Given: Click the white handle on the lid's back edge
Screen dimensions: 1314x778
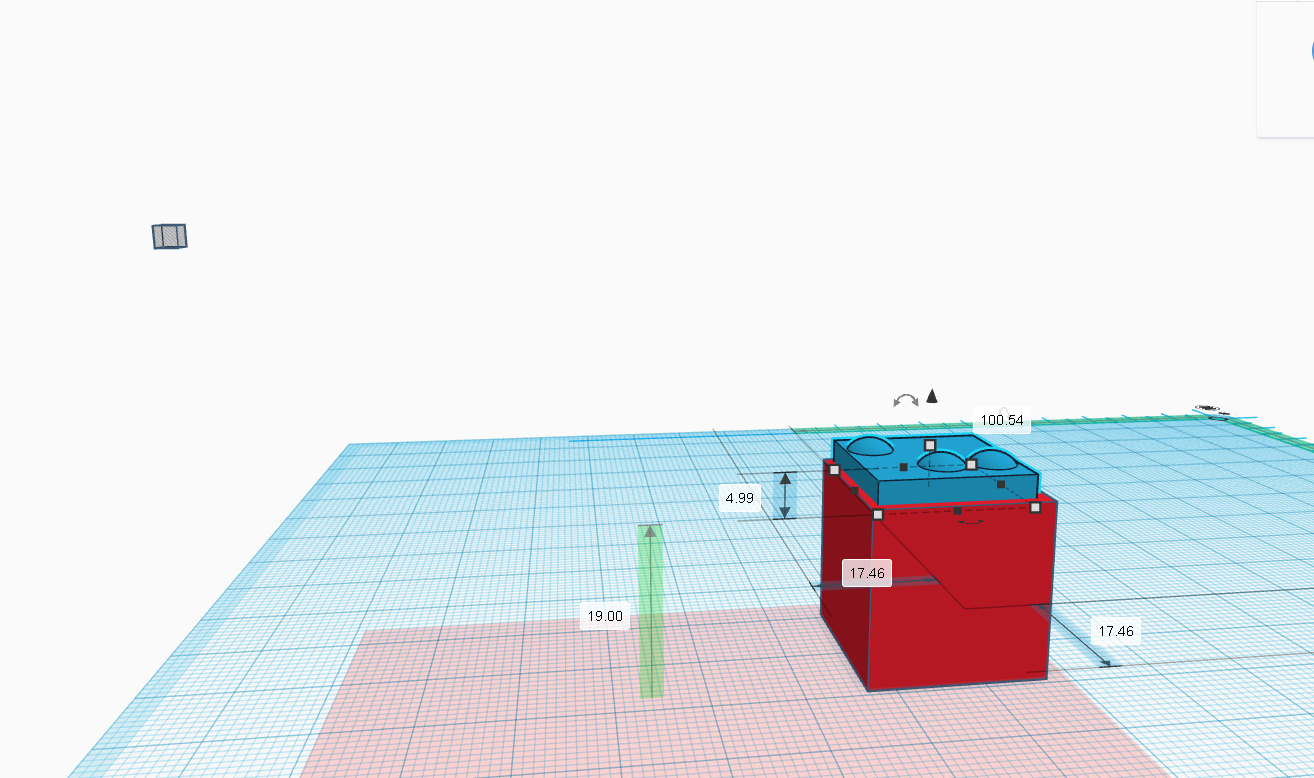Looking at the screenshot, I should click(930, 445).
